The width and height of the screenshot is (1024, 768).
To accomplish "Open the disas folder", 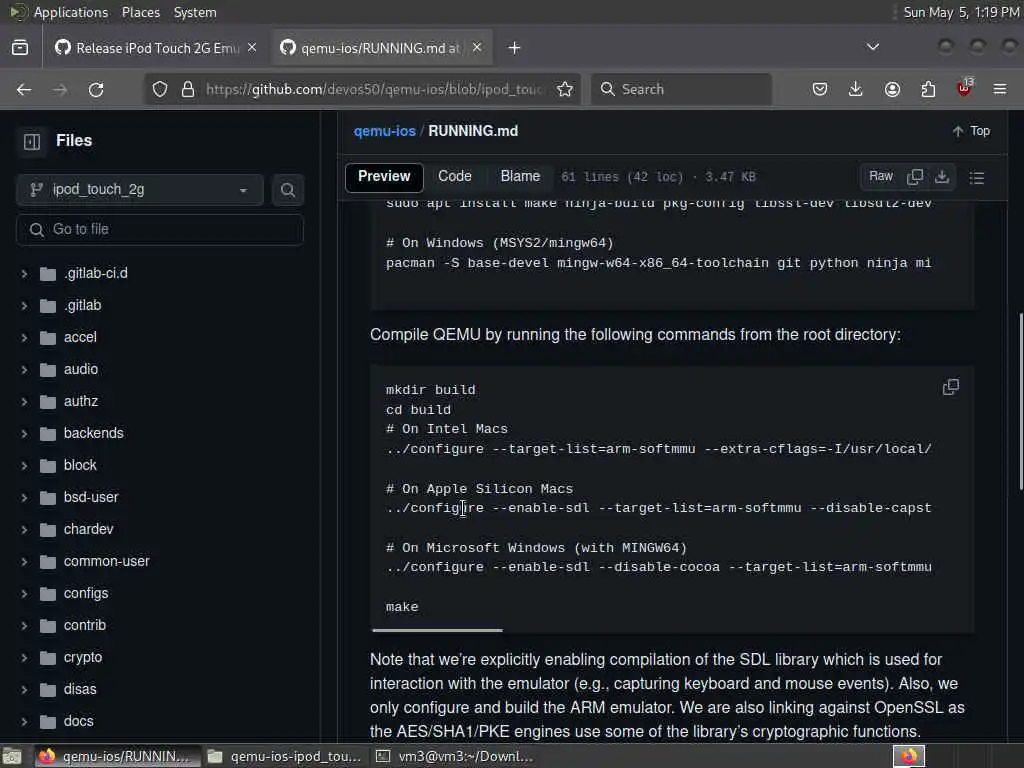I will click(x=80, y=689).
